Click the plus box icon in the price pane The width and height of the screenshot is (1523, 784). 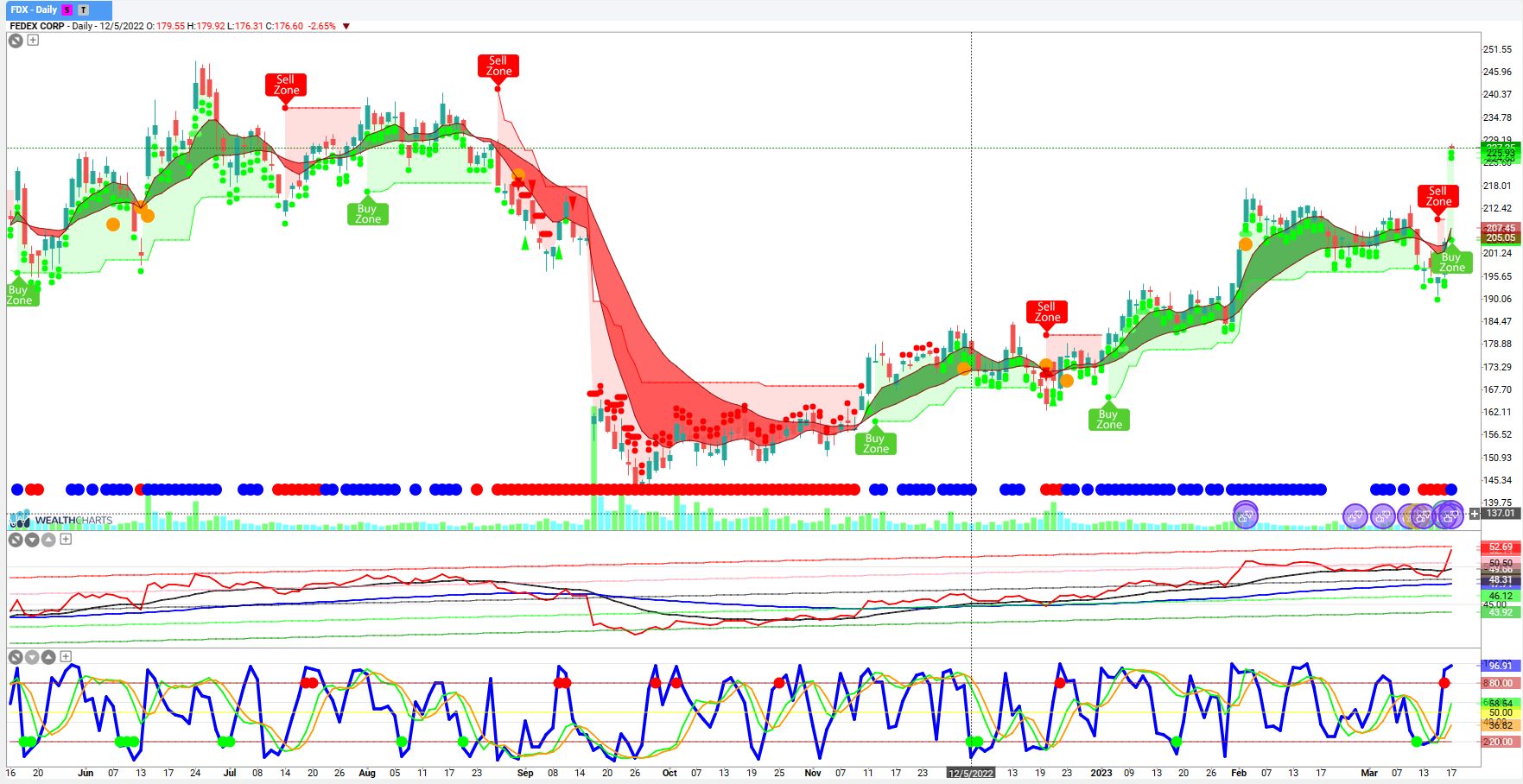click(33, 40)
